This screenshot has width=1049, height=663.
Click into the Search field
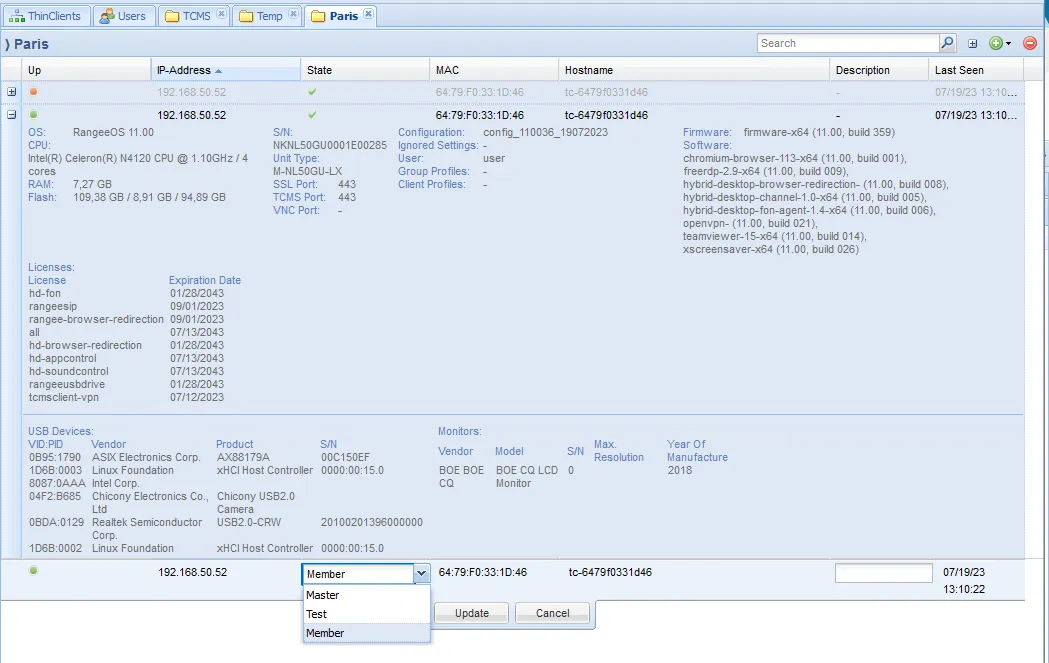point(848,43)
